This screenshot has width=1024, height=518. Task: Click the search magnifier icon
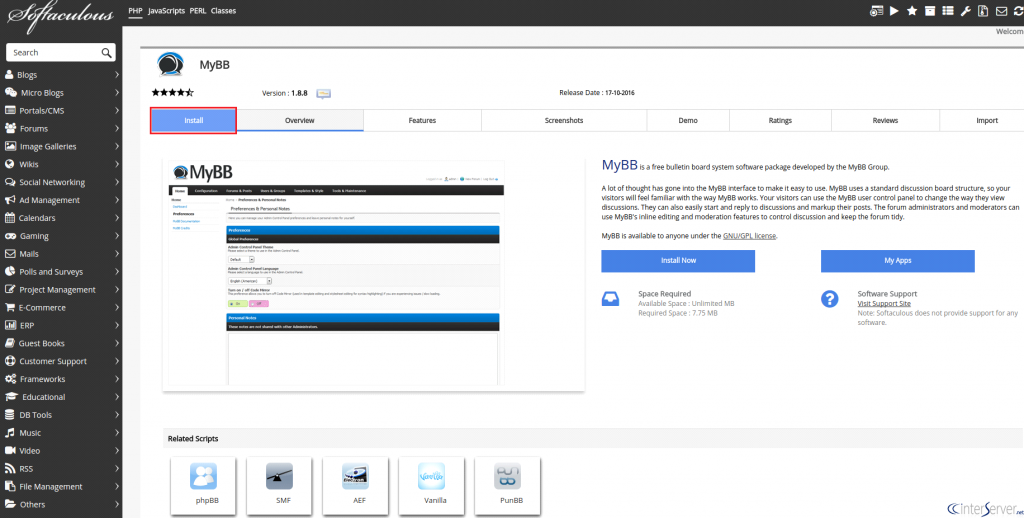[106, 52]
